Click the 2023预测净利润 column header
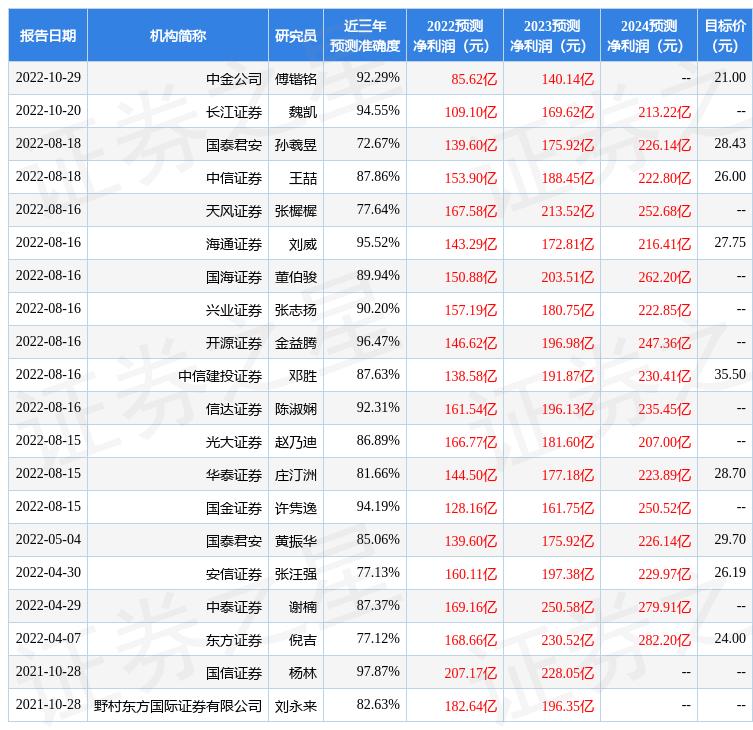The image size is (753, 730). pyautogui.click(x=552, y=36)
